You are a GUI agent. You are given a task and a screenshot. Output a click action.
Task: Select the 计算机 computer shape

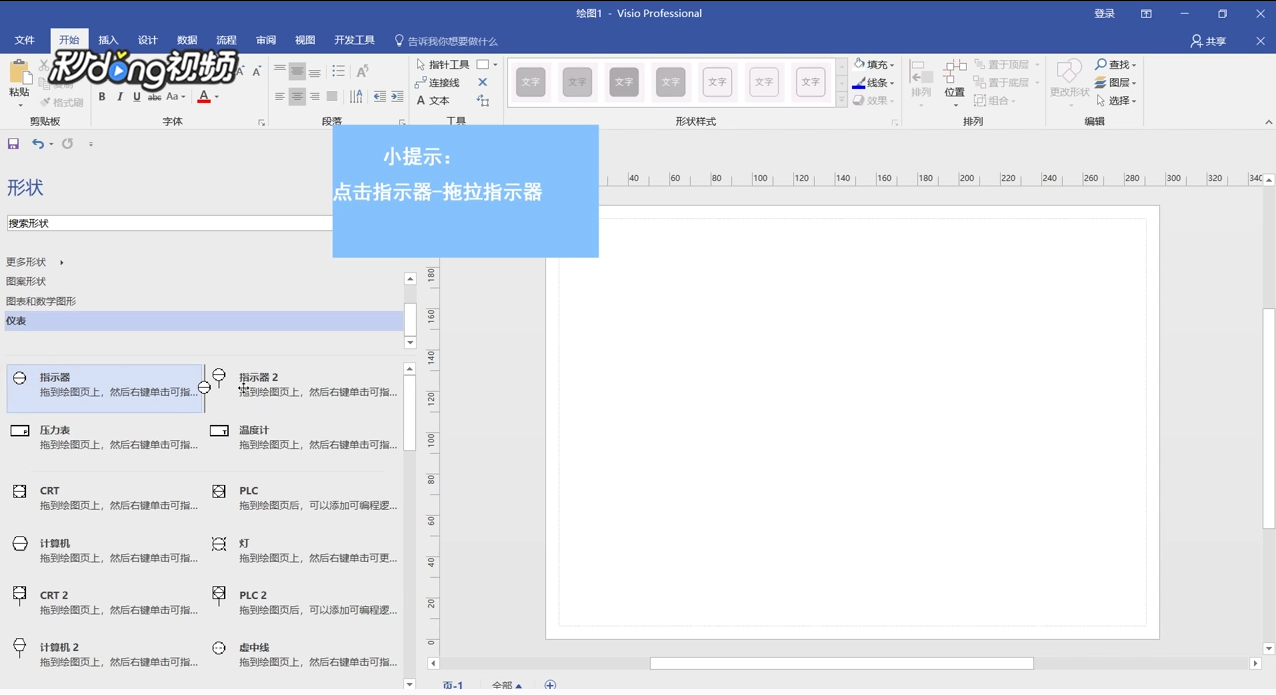[x=105, y=550]
